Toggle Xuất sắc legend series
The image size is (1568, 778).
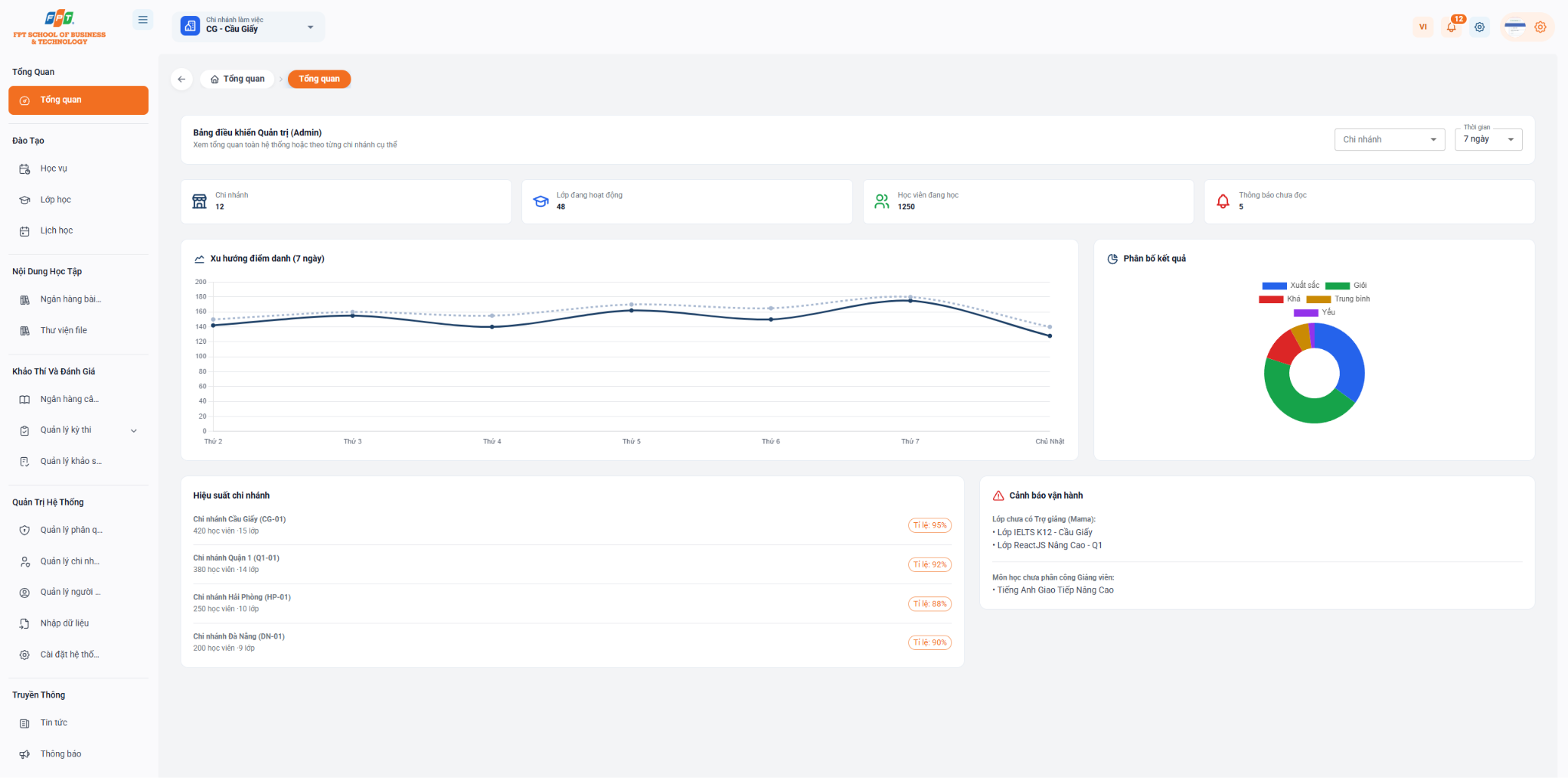(x=1291, y=286)
